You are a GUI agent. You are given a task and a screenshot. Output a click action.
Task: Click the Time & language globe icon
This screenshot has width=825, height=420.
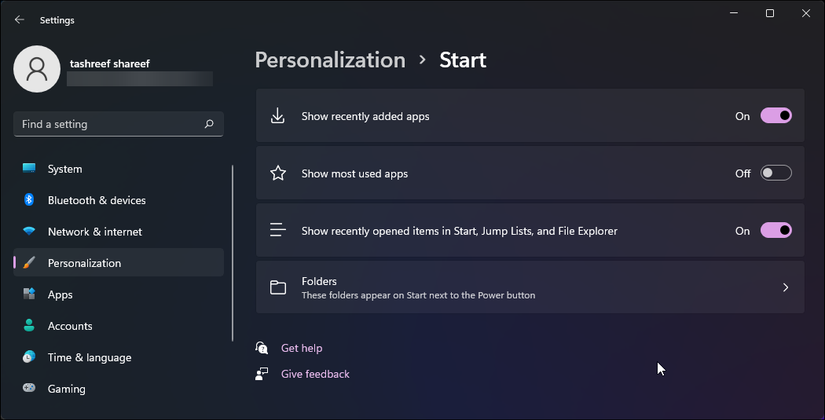29,357
